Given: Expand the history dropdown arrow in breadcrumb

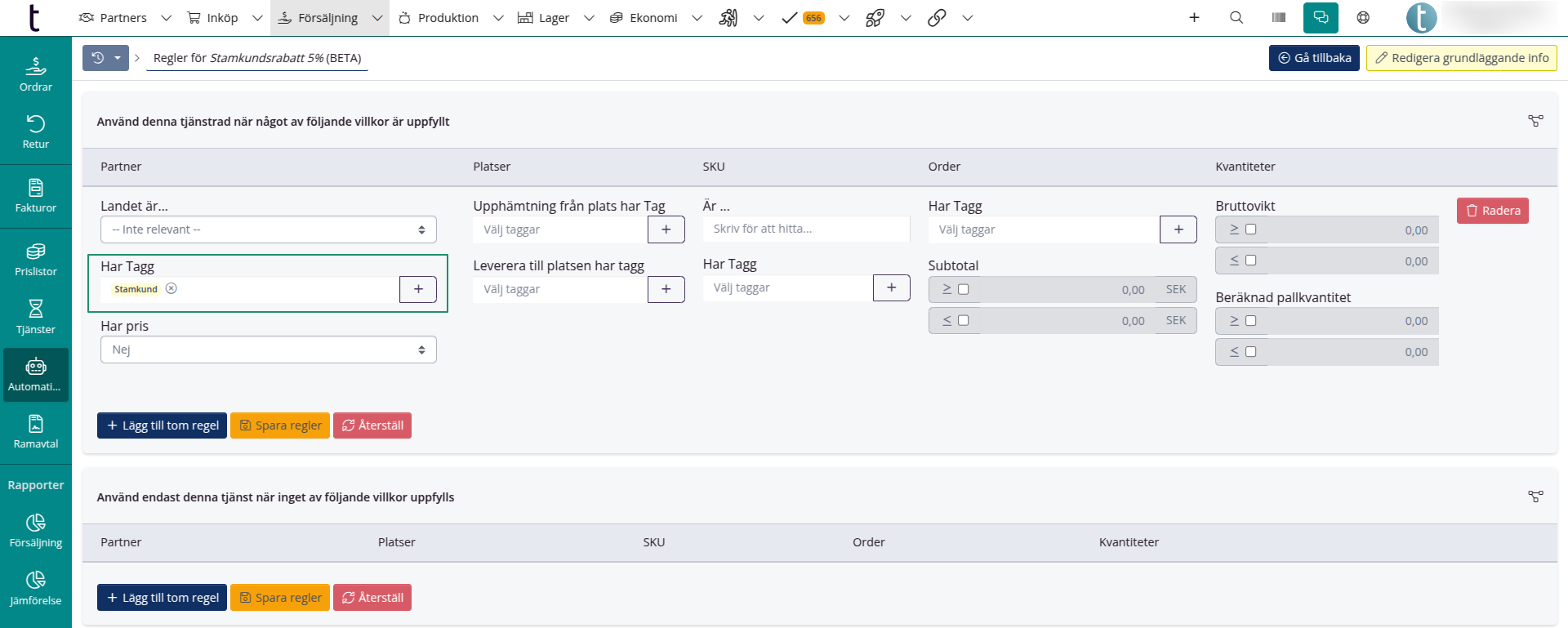Looking at the screenshot, I should click(118, 58).
